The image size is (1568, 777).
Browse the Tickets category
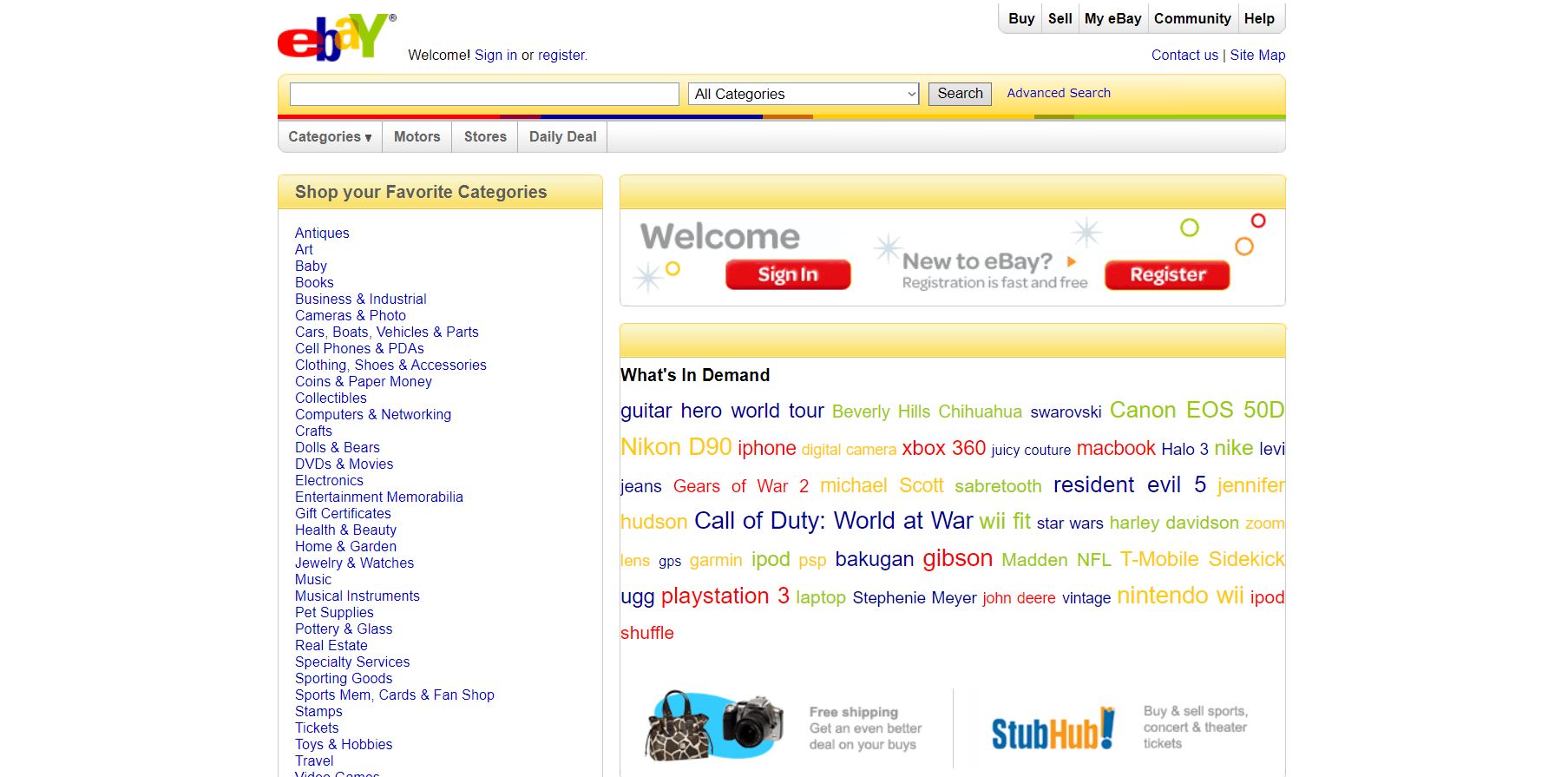point(317,728)
